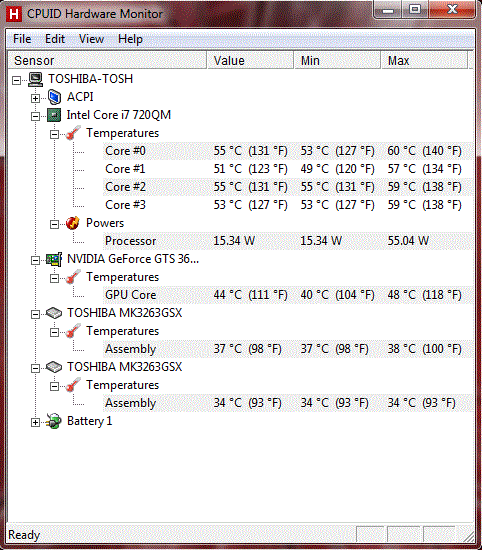Expand the ACPI node

click(35, 99)
